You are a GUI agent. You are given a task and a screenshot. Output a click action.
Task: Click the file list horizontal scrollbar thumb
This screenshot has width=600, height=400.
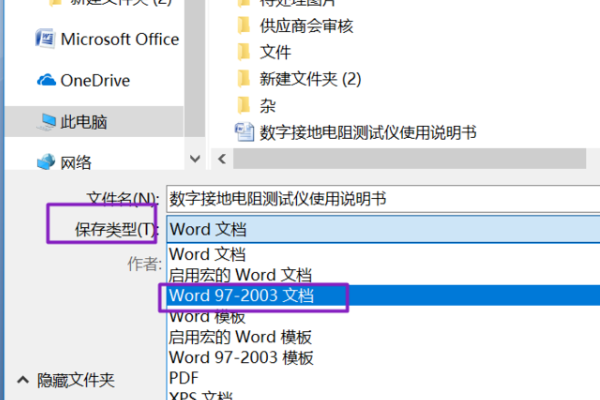(x=409, y=158)
